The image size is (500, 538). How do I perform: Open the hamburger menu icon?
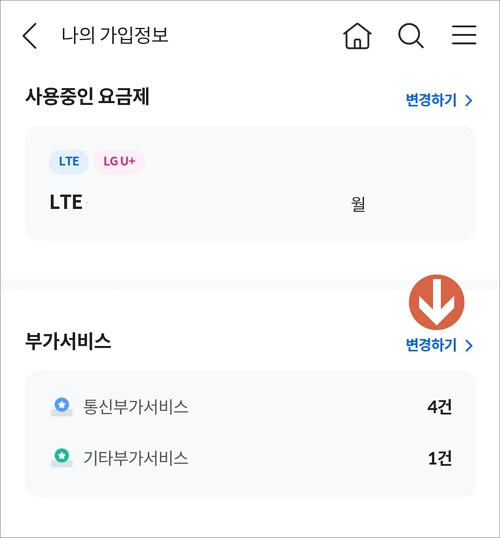point(464,35)
